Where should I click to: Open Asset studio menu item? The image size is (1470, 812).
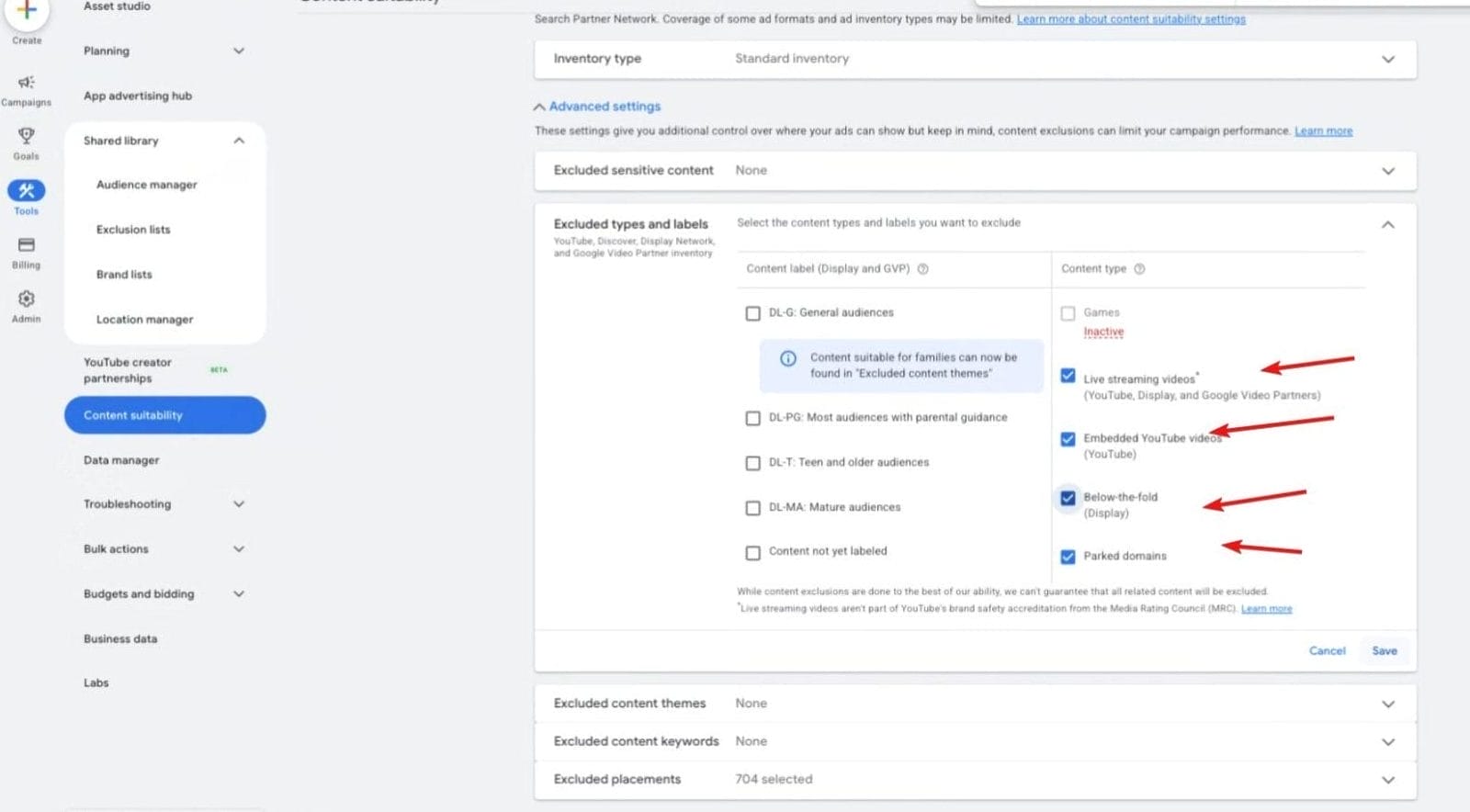click(x=117, y=6)
